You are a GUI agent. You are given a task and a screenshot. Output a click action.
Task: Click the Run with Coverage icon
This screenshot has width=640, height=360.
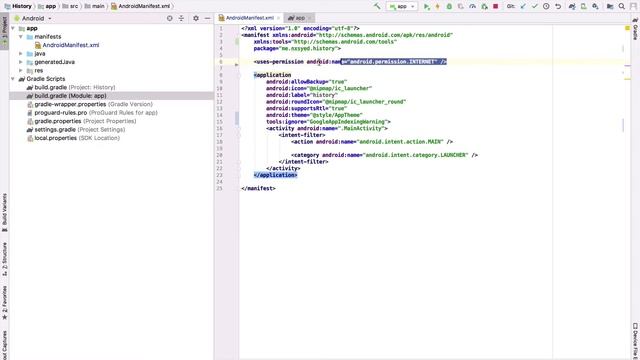pos(460,6)
